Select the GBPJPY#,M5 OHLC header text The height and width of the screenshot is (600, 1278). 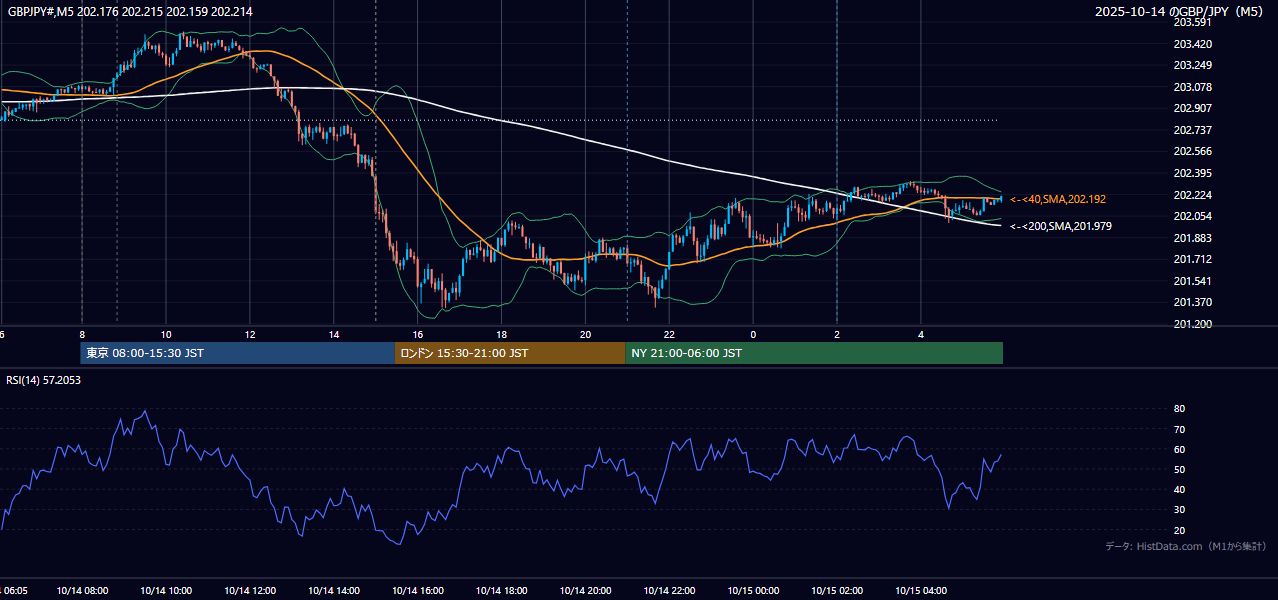click(x=130, y=11)
